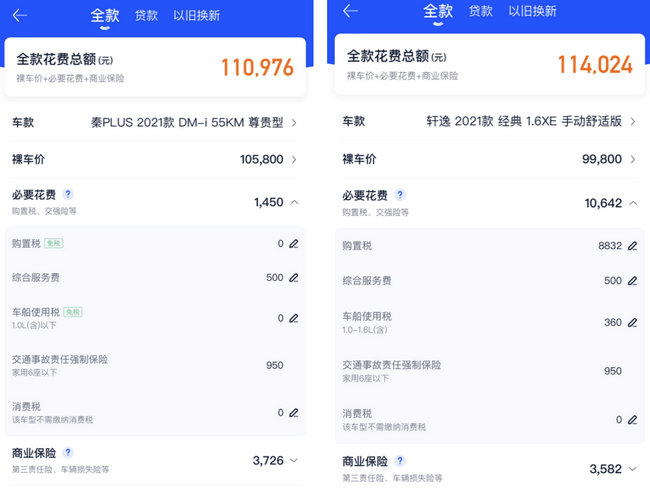Edit 综合服务费 500 in right panel
Image resolution: width=650 pixels, height=491 pixels.
tap(632, 281)
